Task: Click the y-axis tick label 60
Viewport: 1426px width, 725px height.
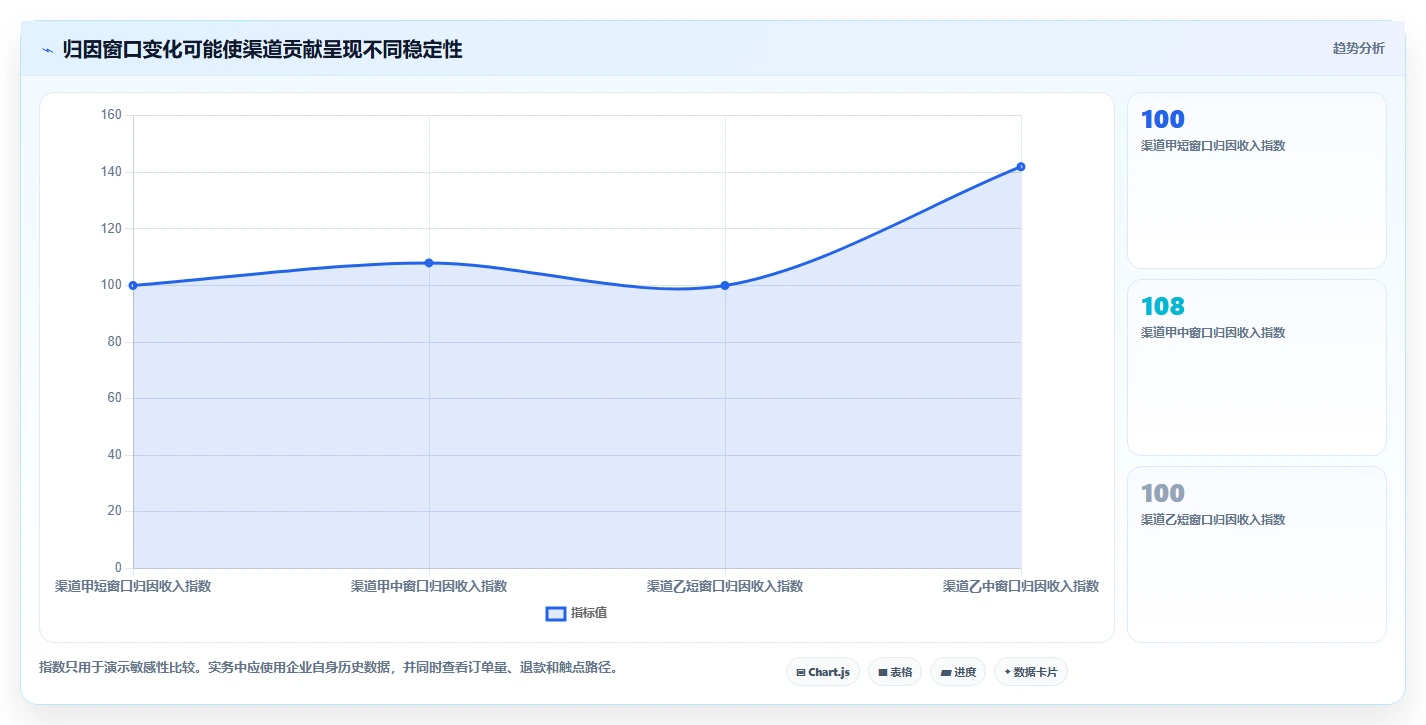Action: pos(114,398)
